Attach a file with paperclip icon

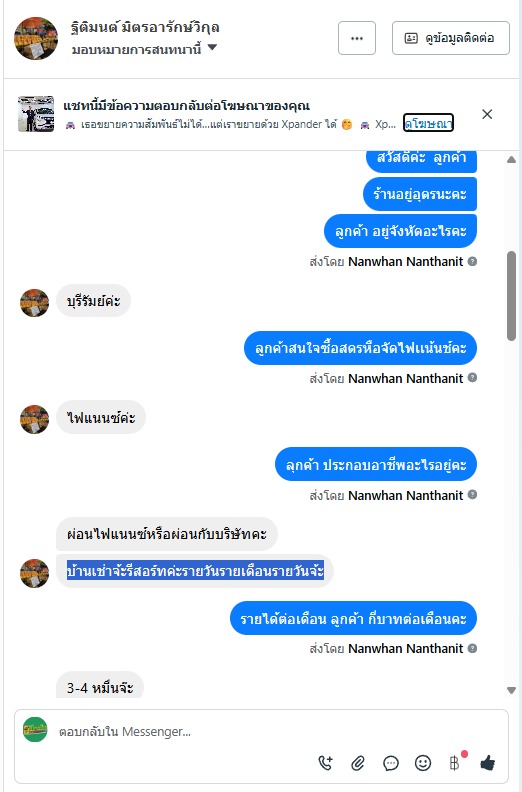tap(358, 763)
